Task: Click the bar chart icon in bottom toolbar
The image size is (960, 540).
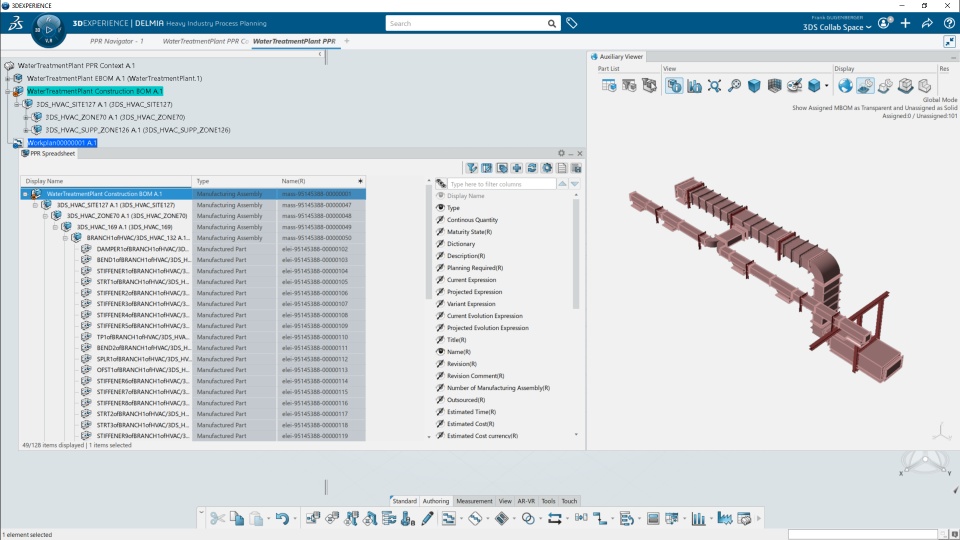Action: pyautogui.click(x=698, y=519)
